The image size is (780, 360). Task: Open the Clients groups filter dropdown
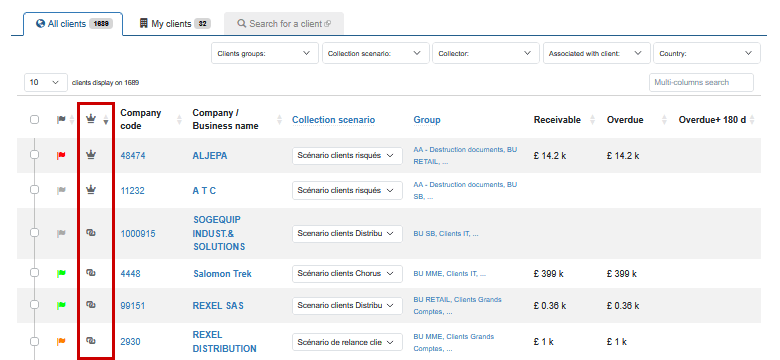click(x=265, y=53)
